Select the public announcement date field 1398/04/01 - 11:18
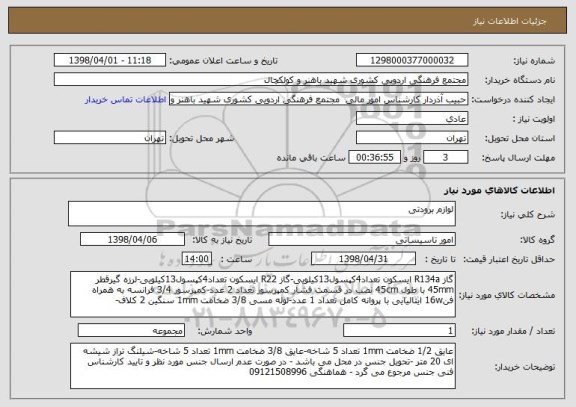Screen dimensions: 576x407 110,60
